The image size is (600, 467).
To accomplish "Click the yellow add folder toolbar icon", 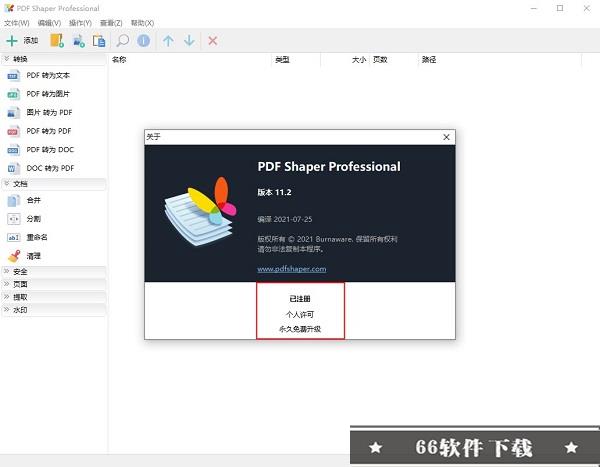I will tap(57, 41).
